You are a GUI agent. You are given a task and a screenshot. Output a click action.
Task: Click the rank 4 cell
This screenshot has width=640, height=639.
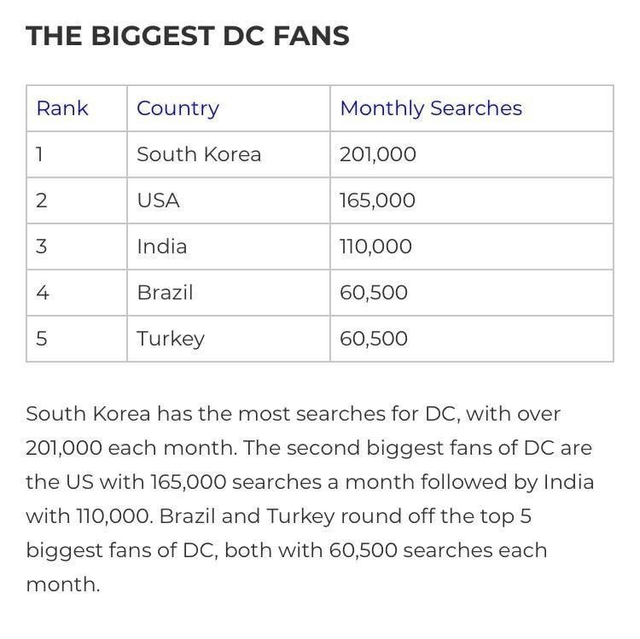pos(41,292)
